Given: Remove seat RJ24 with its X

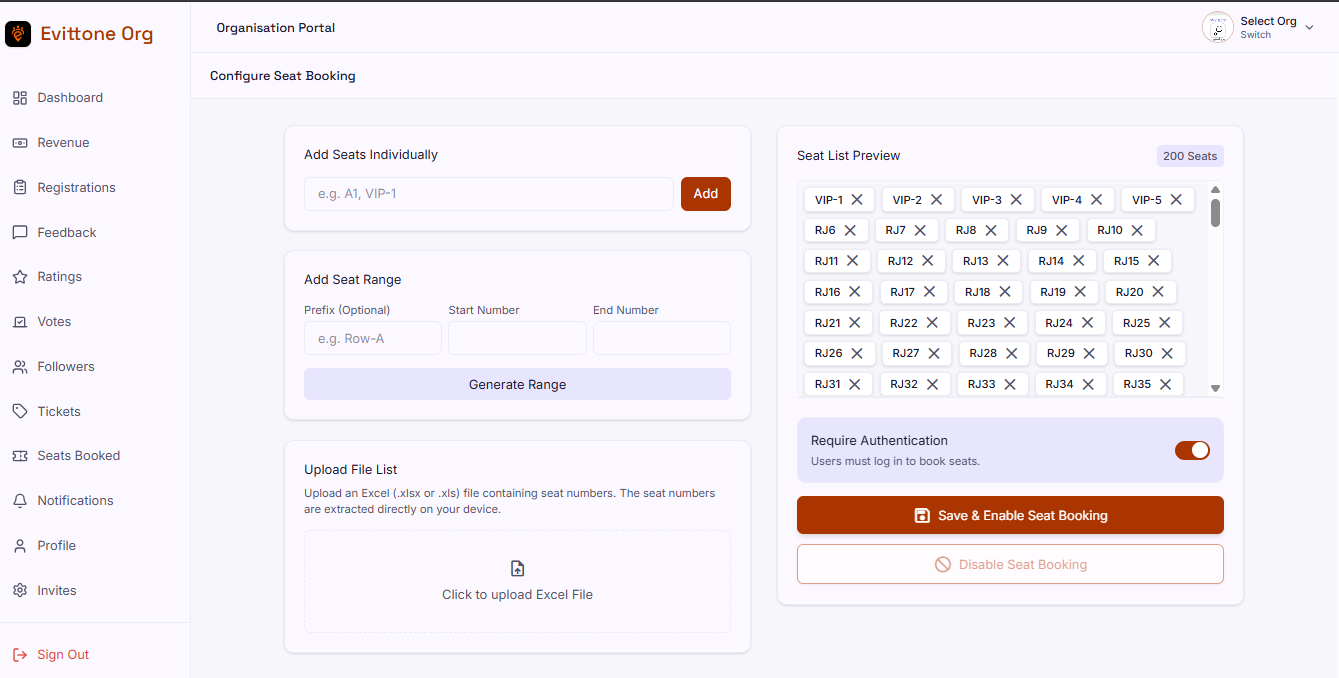Looking at the screenshot, I should click(x=1087, y=323).
